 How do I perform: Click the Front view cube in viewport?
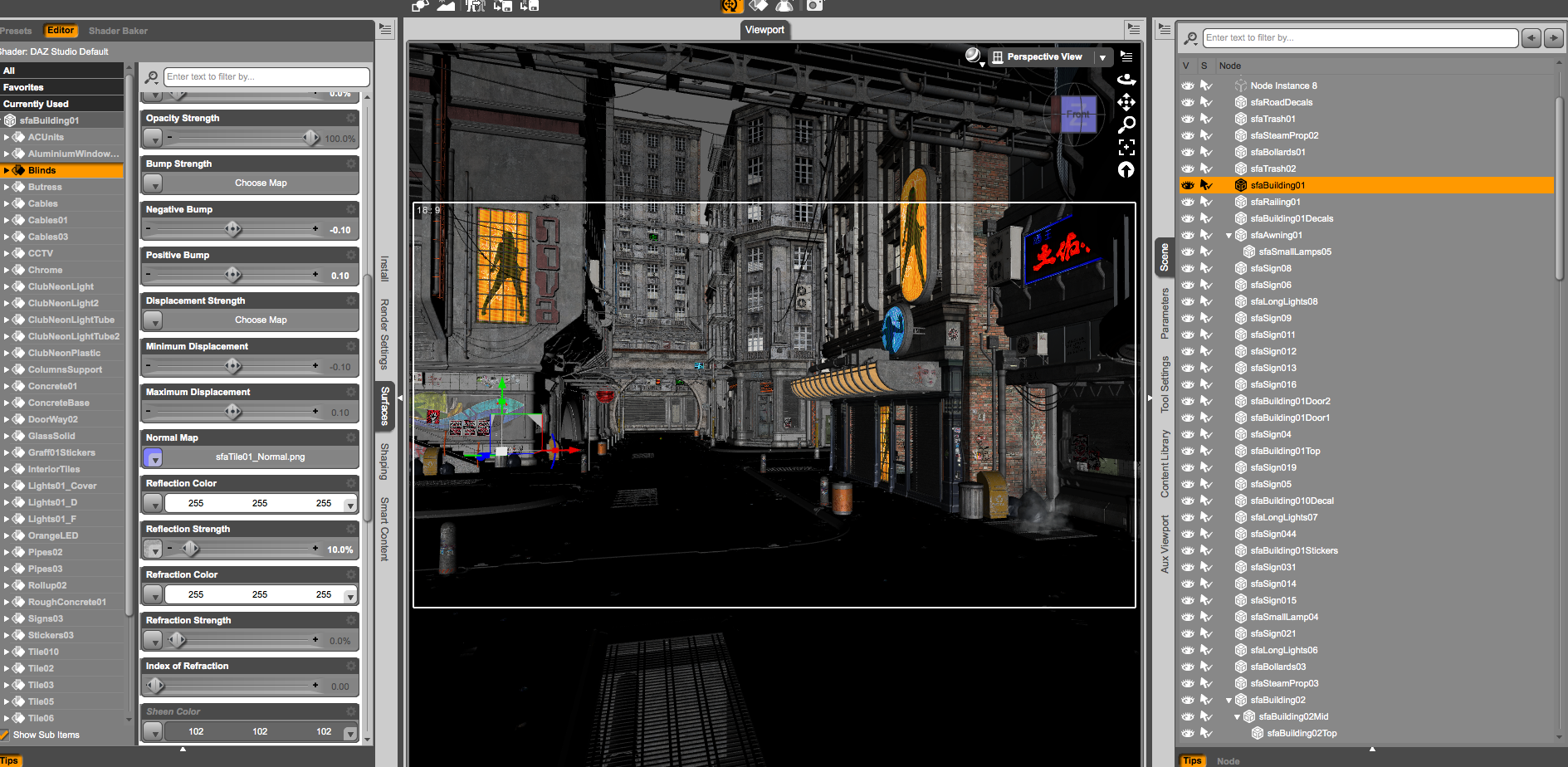pyautogui.click(x=1078, y=115)
